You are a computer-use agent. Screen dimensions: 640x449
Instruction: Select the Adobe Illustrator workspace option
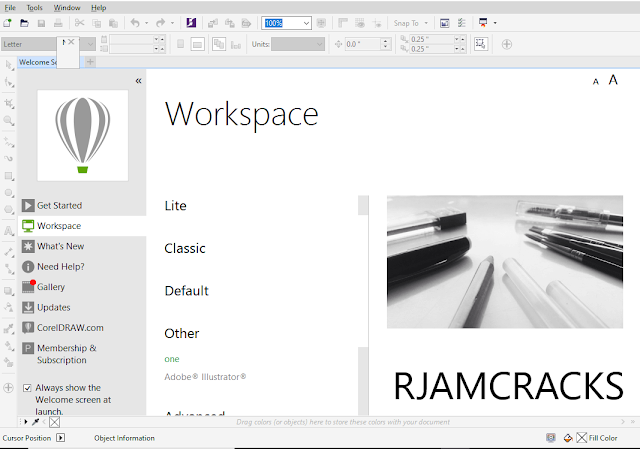[x=205, y=377]
